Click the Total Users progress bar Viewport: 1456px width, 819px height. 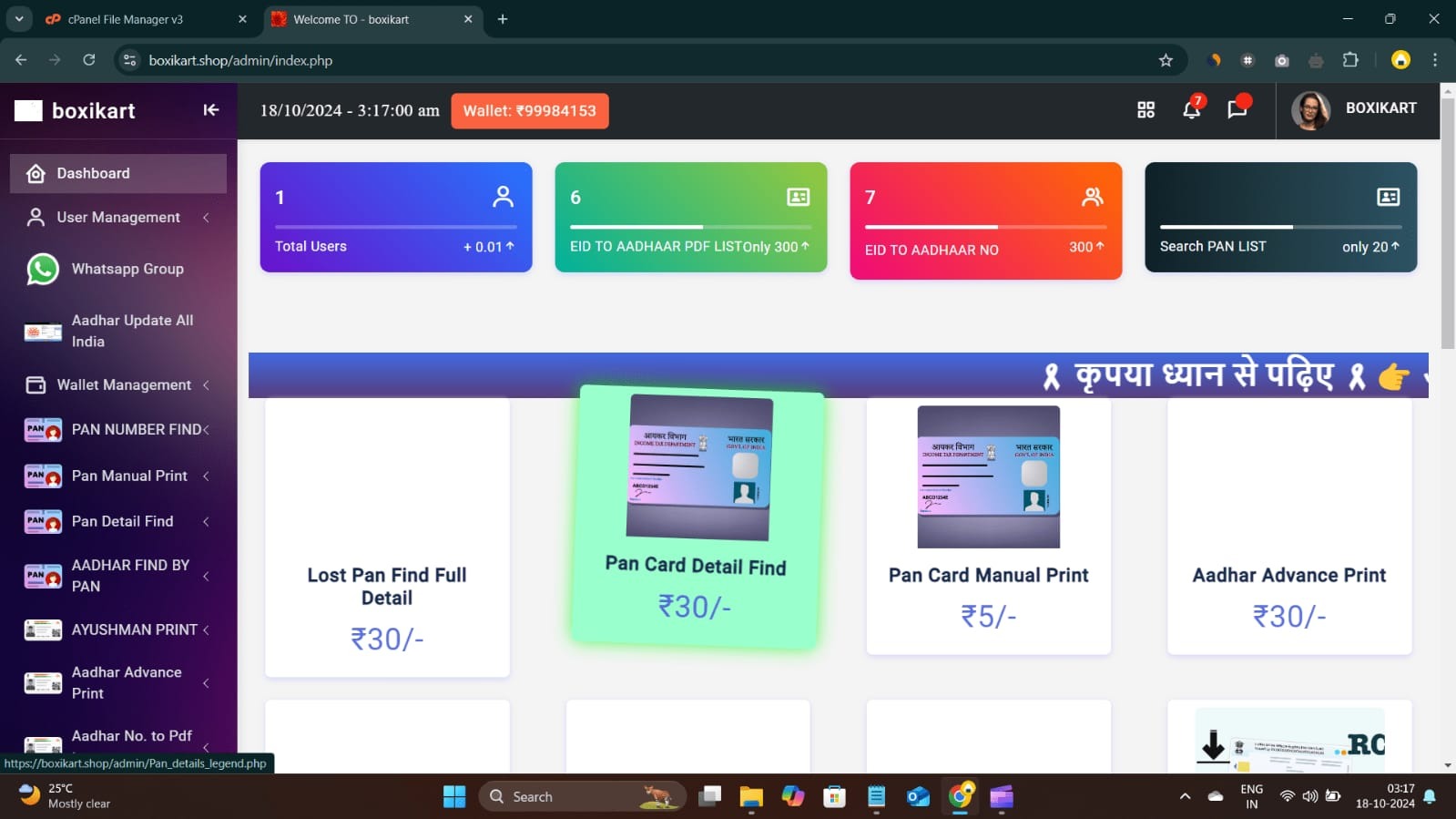point(396,227)
